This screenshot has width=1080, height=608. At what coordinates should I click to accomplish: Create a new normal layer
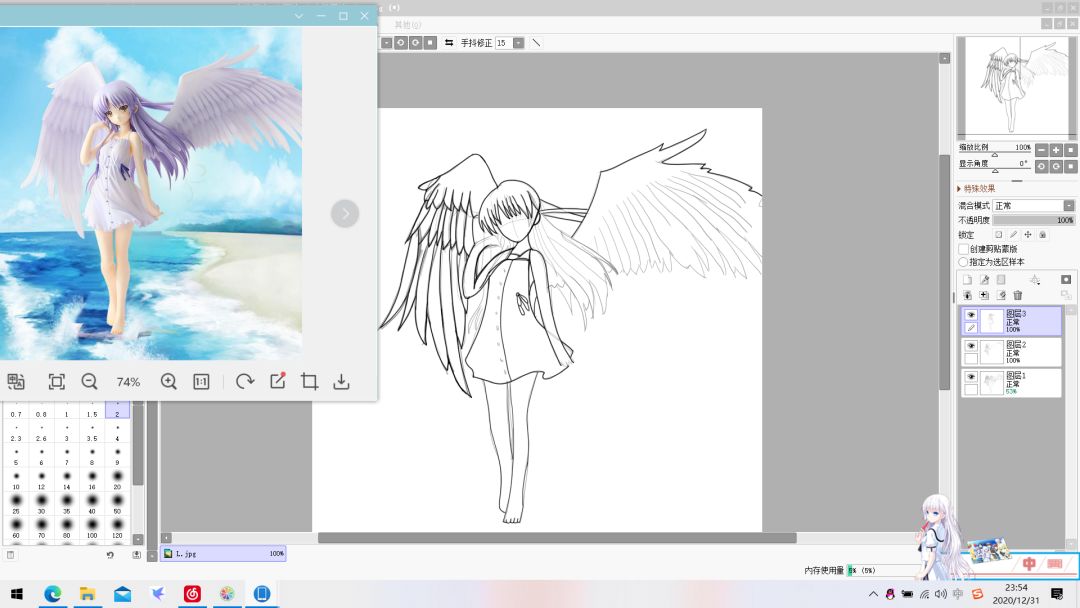(967, 280)
